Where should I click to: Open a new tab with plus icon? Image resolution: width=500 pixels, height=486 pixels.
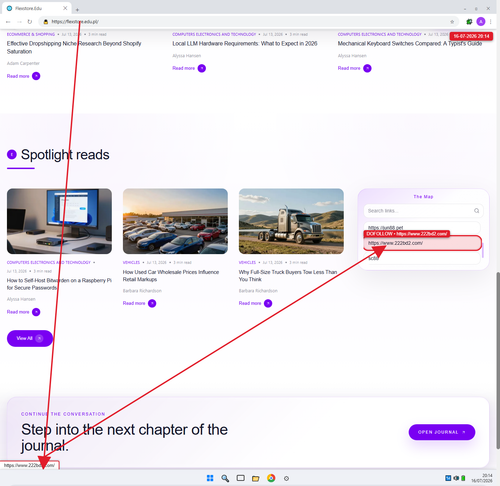click(77, 9)
